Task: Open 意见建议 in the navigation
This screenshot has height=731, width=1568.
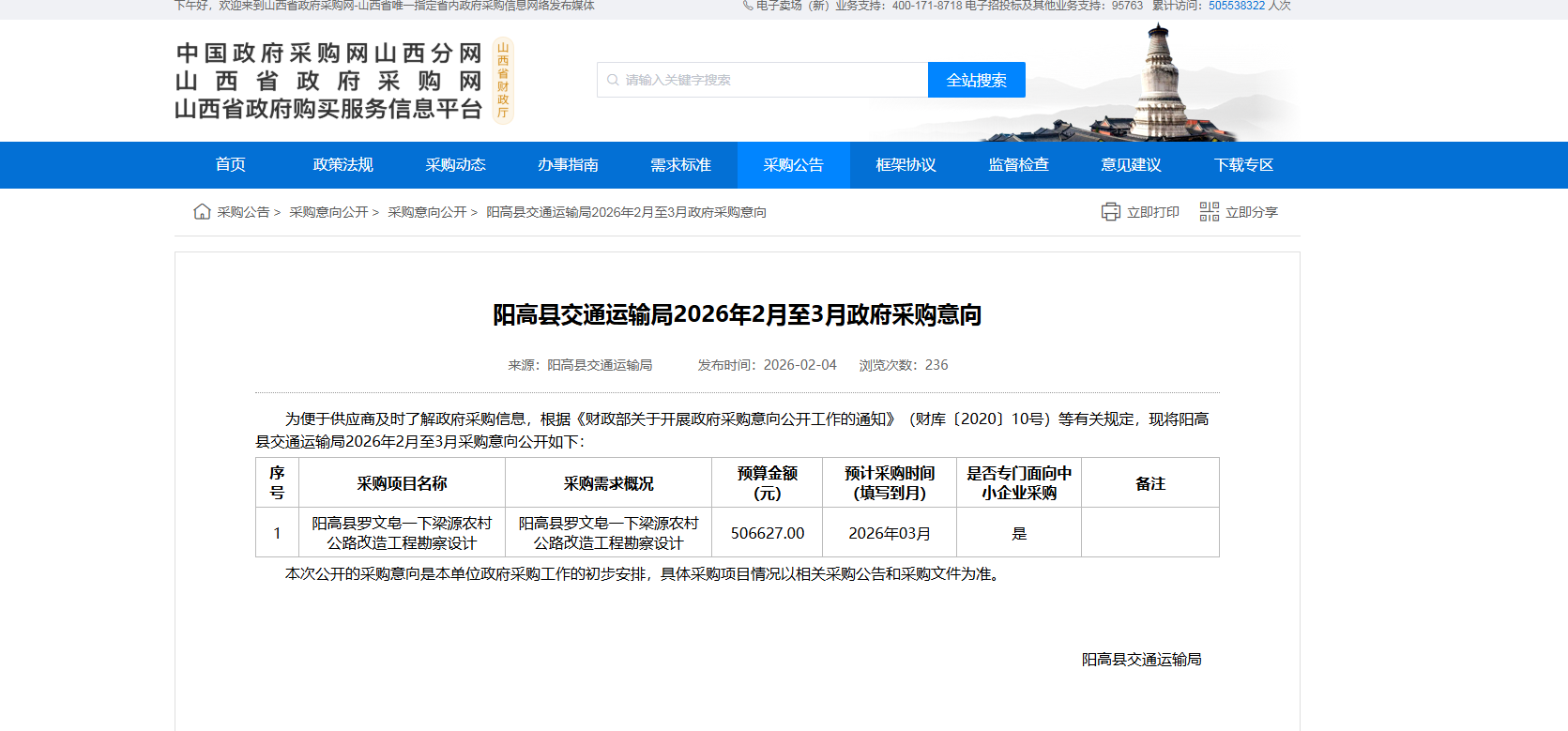Action: click(x=1132, y=165)
